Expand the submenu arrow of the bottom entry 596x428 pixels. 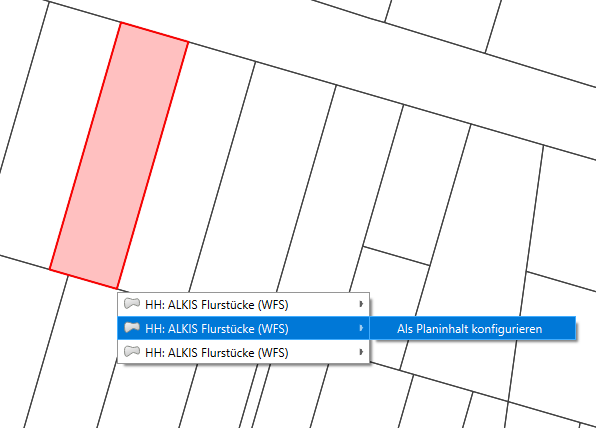(361, 352)
